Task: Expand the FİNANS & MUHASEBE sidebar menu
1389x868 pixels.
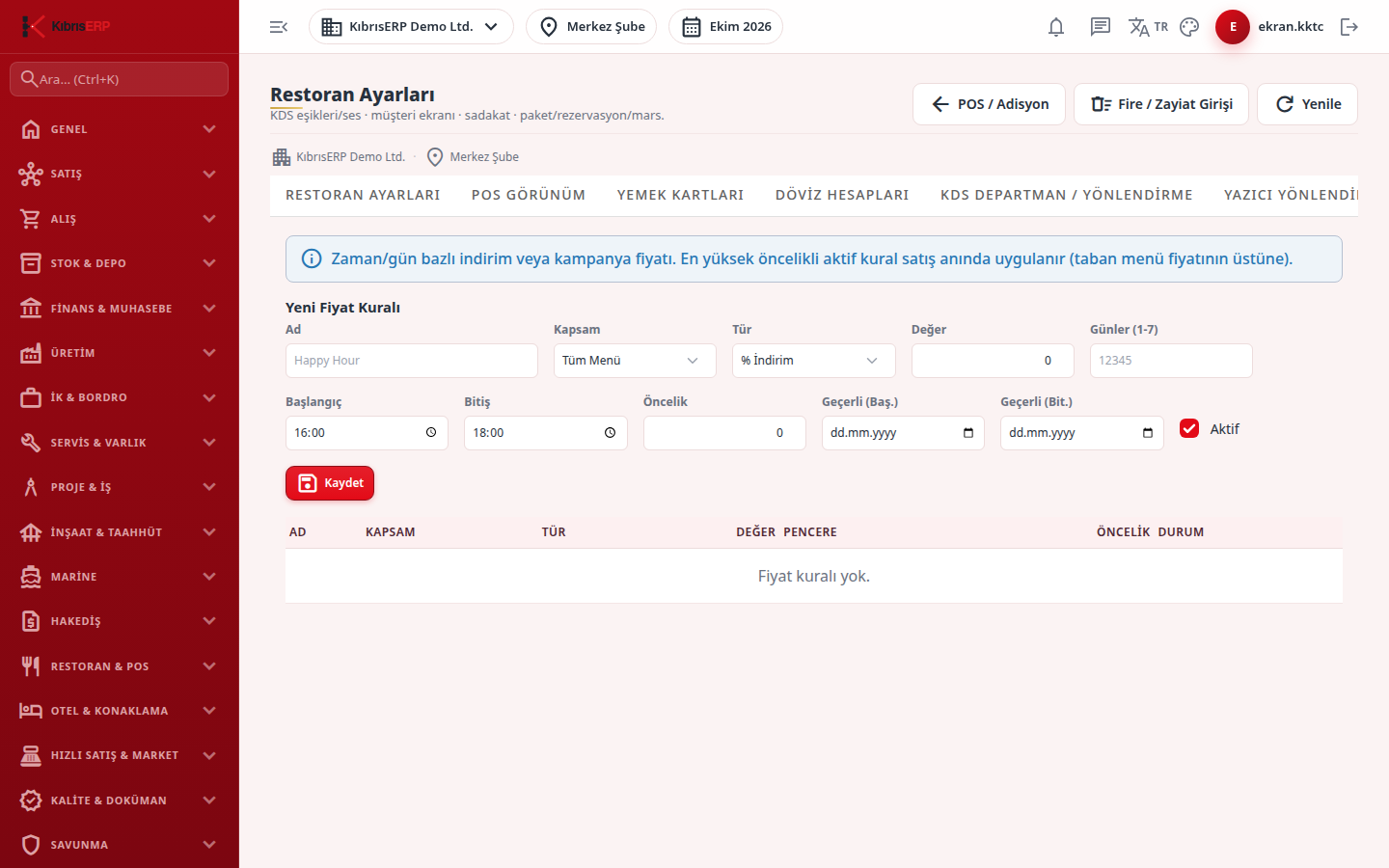Action: pos(119,309)
